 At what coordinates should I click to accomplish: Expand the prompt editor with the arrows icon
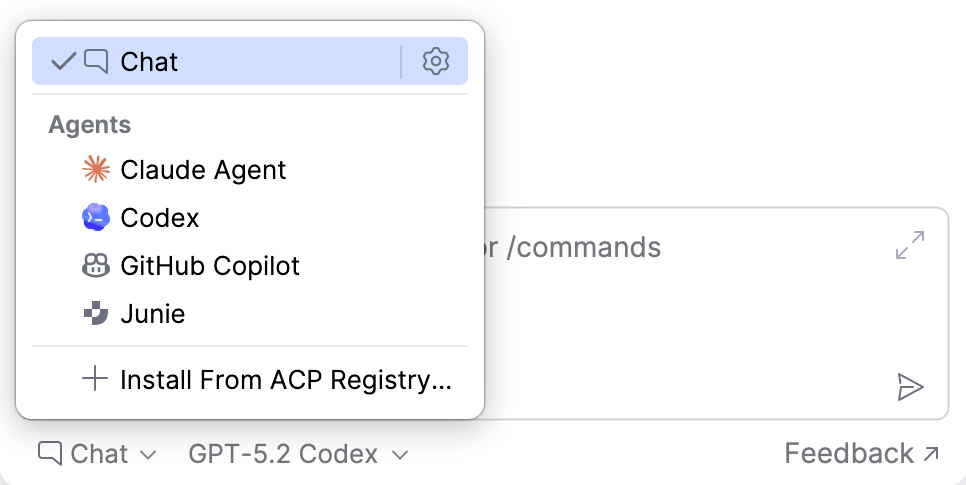[x=910, y=245]
